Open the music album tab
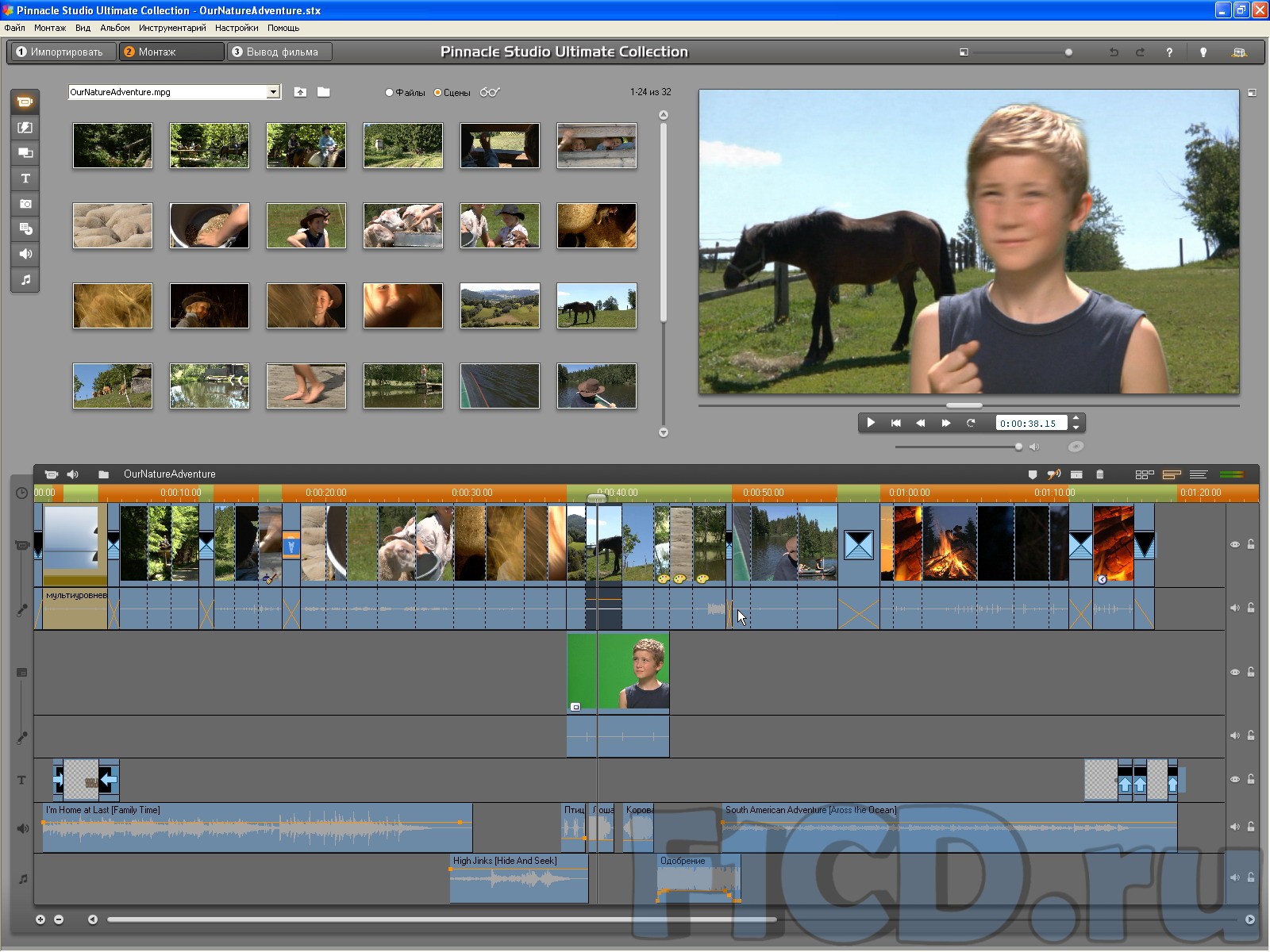1270x952 pixels. click(25, 279)
